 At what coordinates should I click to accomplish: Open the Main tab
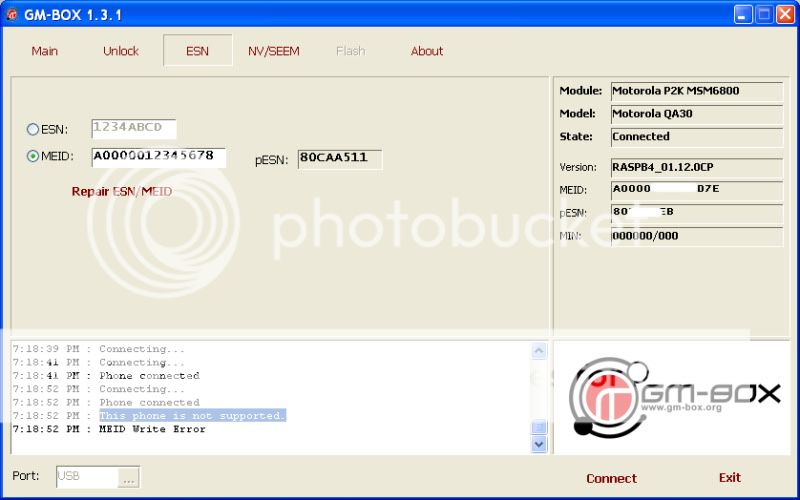[44, 51]
